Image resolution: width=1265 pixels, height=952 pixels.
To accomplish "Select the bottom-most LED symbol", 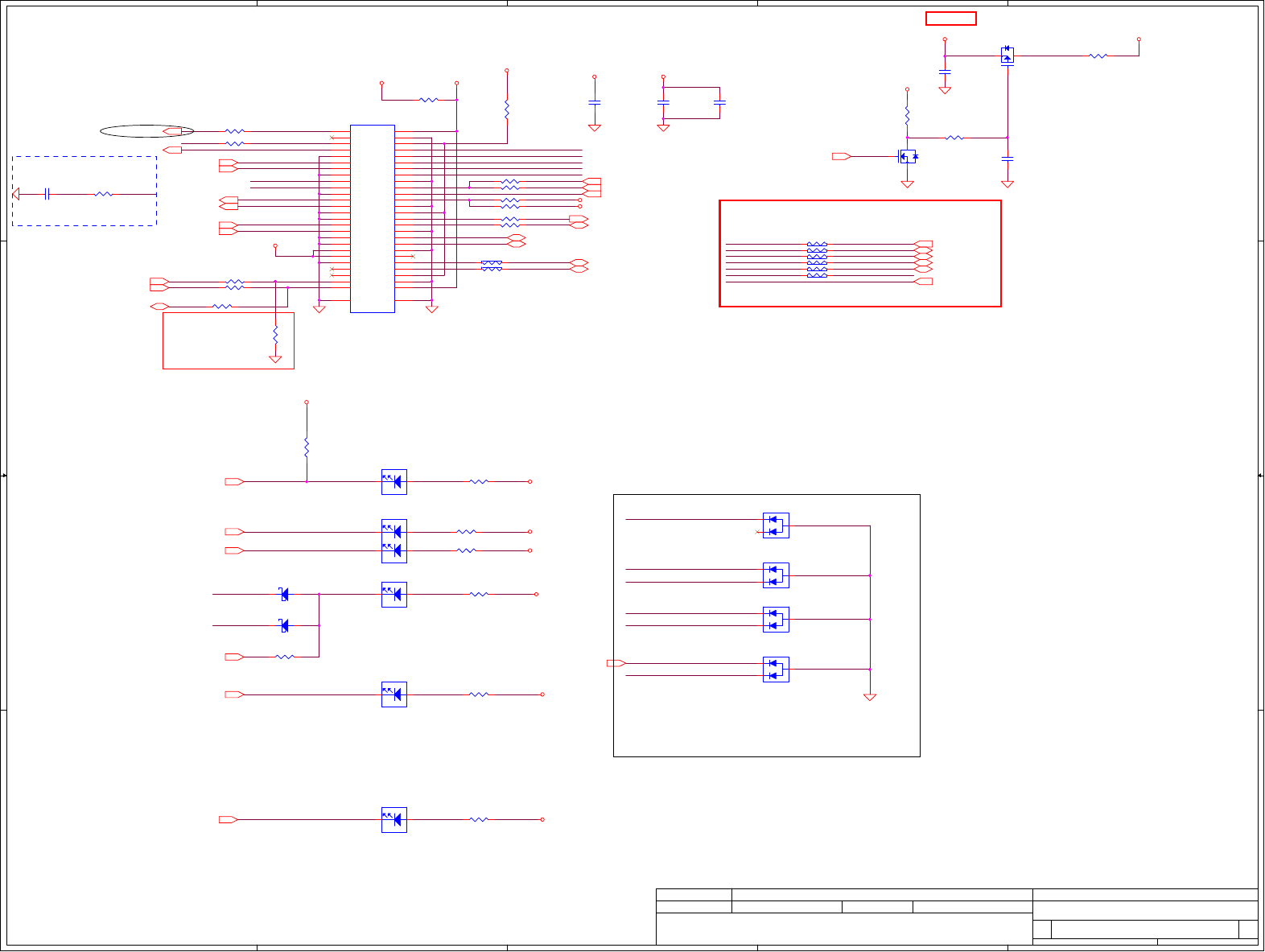I will pos(394,819).
